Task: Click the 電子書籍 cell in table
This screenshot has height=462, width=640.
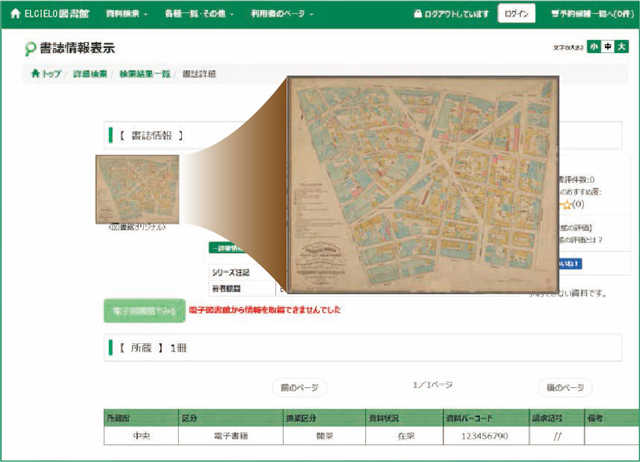Action: pyautogui.click(x=231, y=436)
